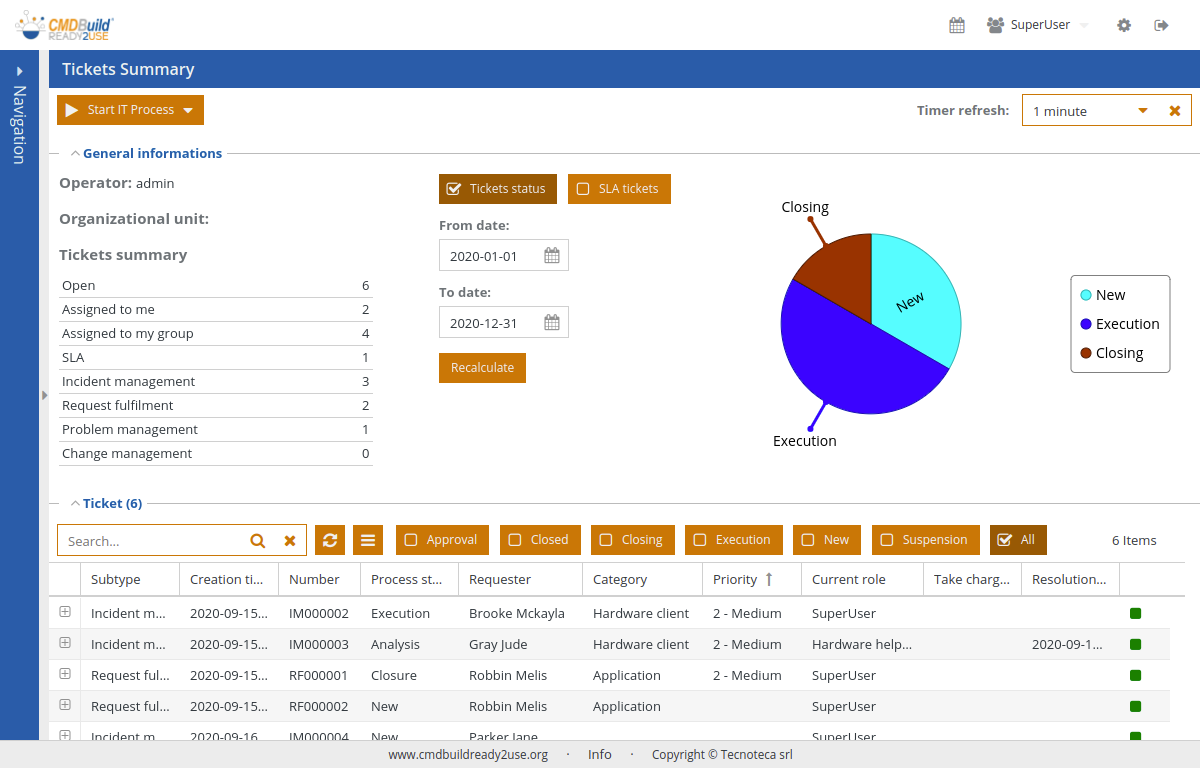
Task: Click the settings gear icon
Action: click(1124, 25)
